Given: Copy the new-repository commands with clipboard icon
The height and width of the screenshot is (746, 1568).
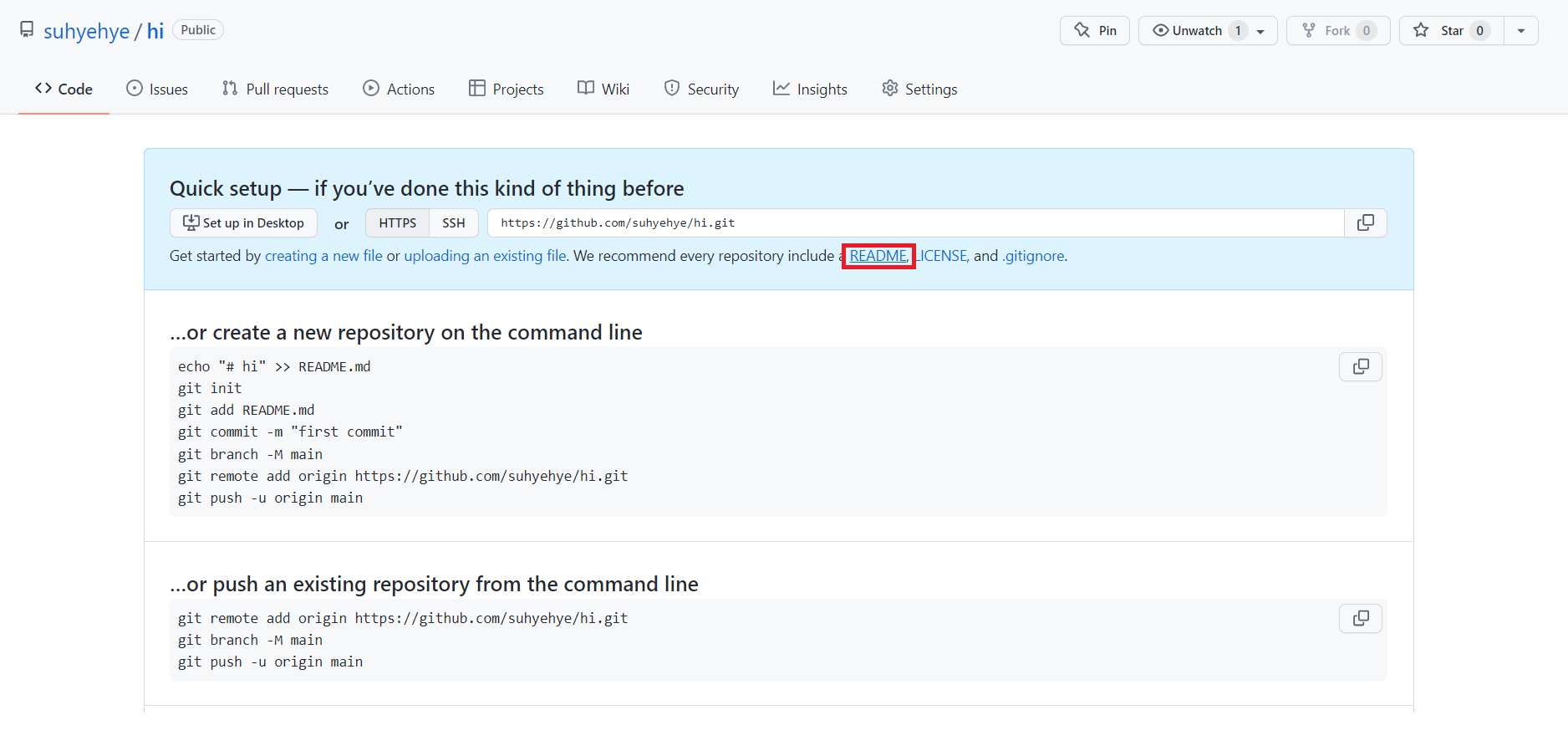Looking at the screenshot, I should pos(1361,367).
